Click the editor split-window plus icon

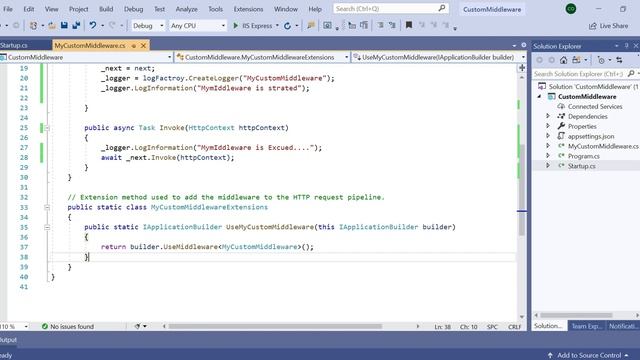[x=522, y=68]
